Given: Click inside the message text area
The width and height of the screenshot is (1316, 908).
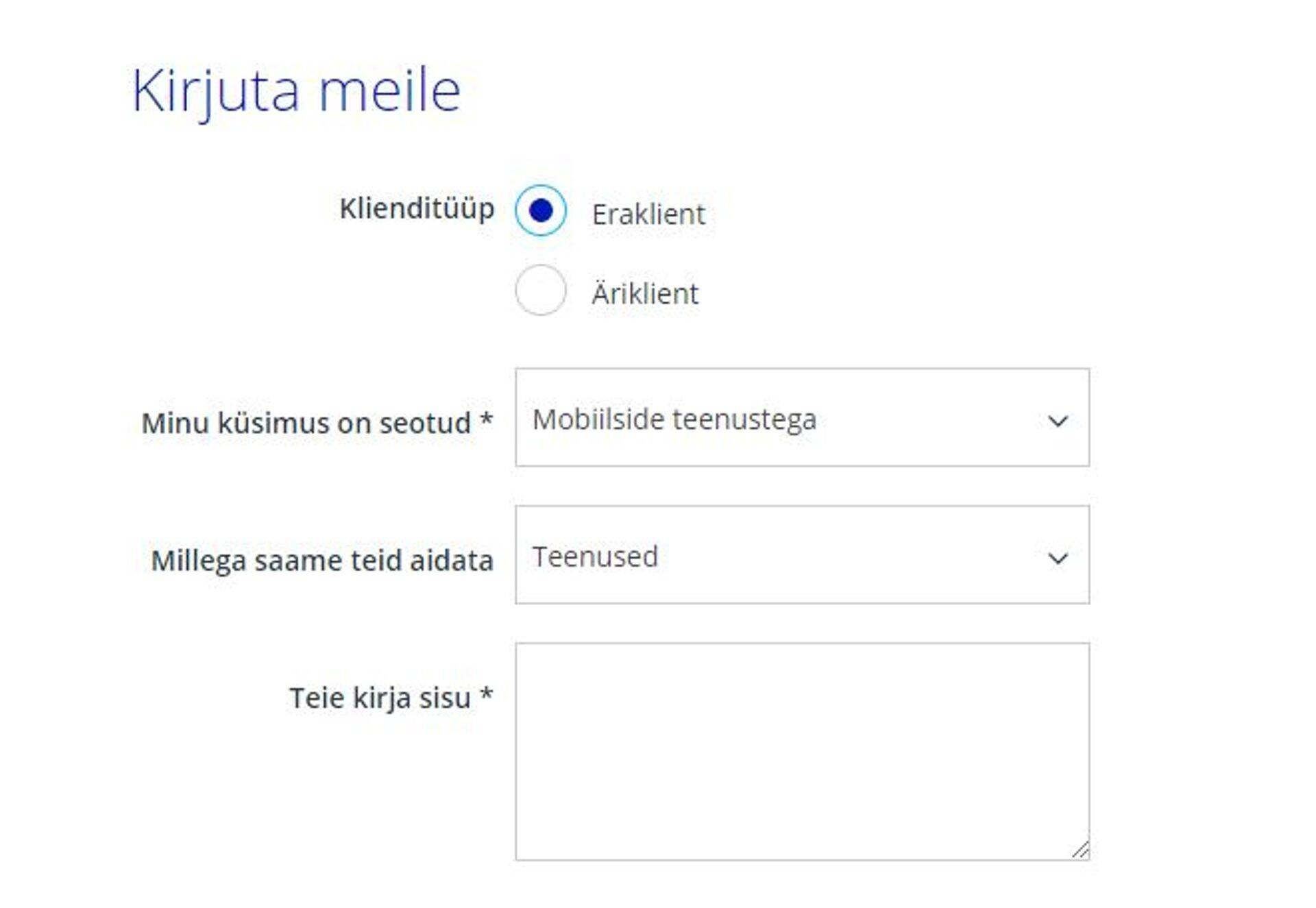Looking at the screenshot, I should [x=802, y=750].
